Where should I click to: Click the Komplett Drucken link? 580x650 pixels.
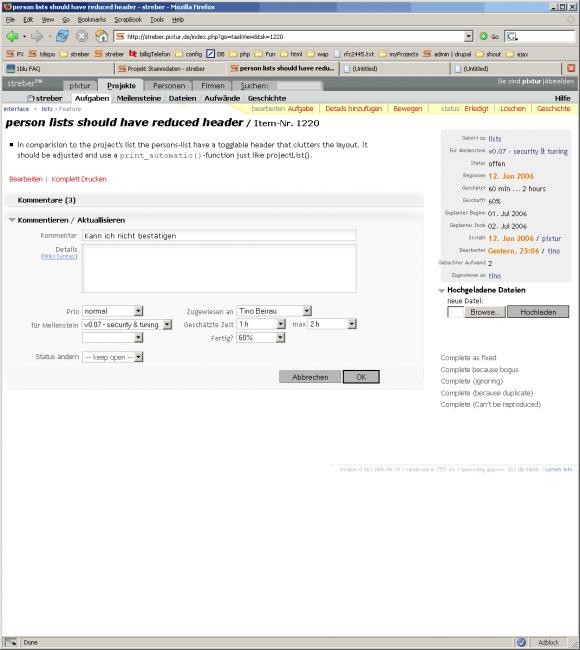click(x=79, y=179)
